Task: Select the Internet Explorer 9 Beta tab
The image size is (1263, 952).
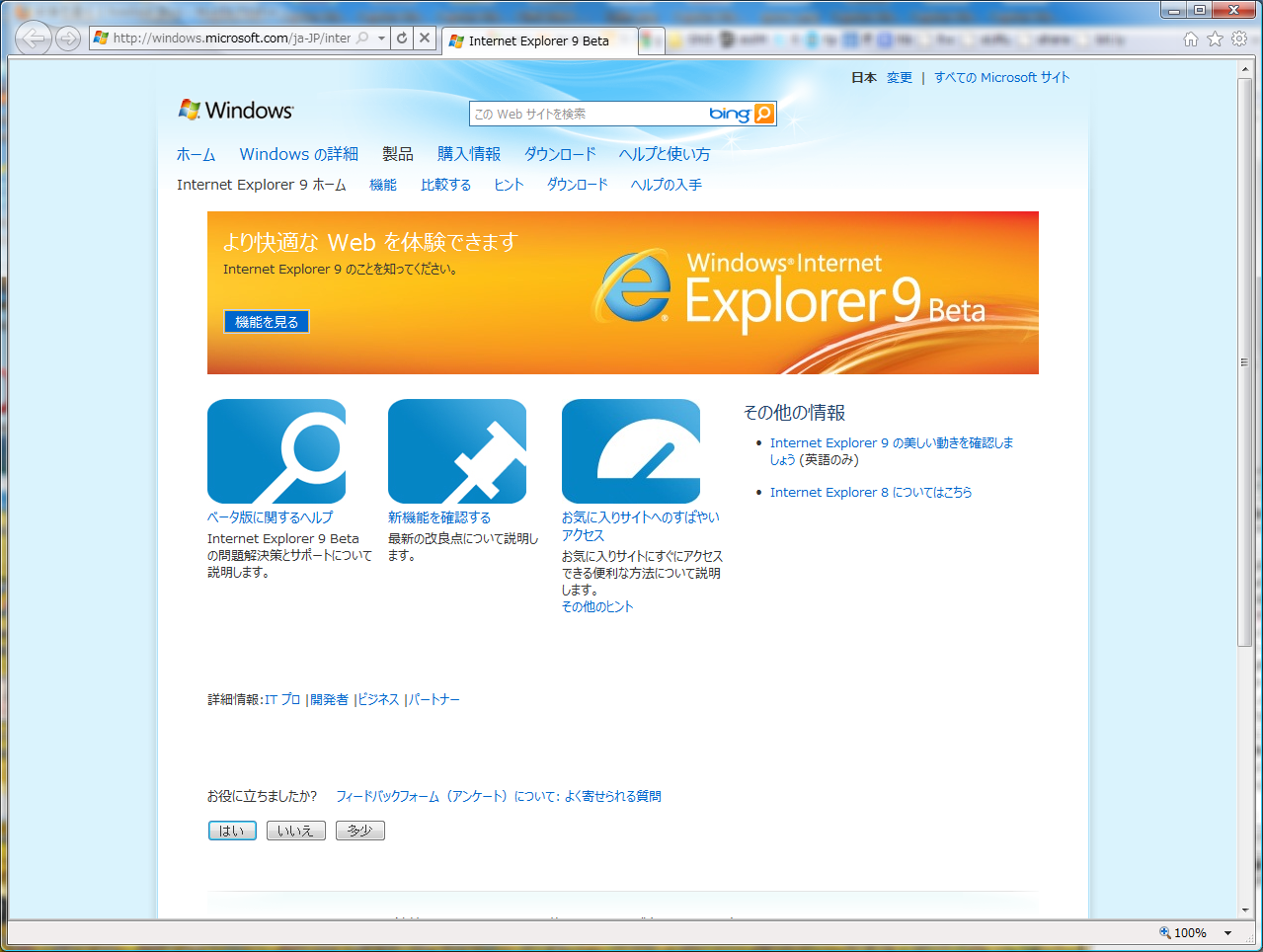Action: [539, 40]
